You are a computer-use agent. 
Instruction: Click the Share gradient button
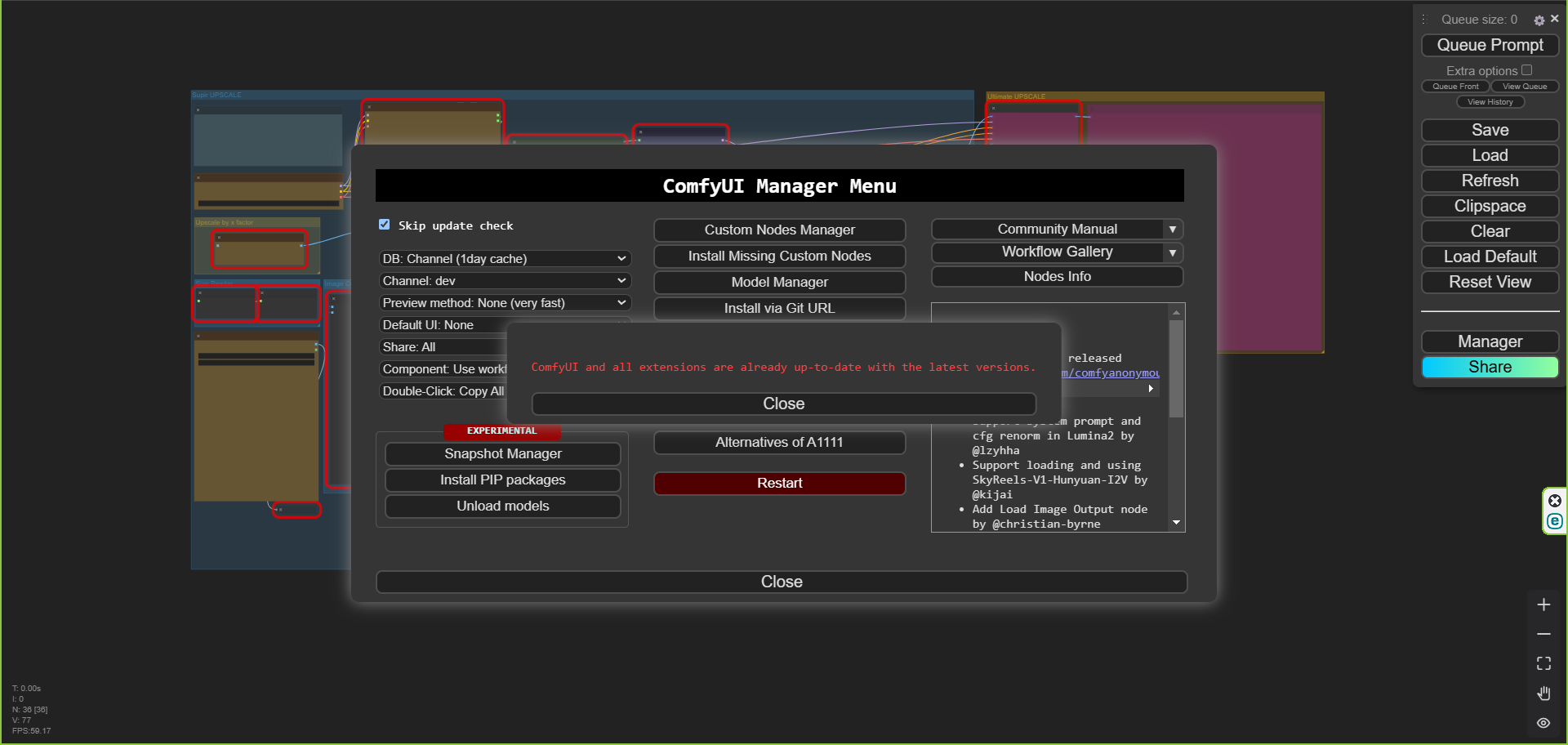point(1490,368)
